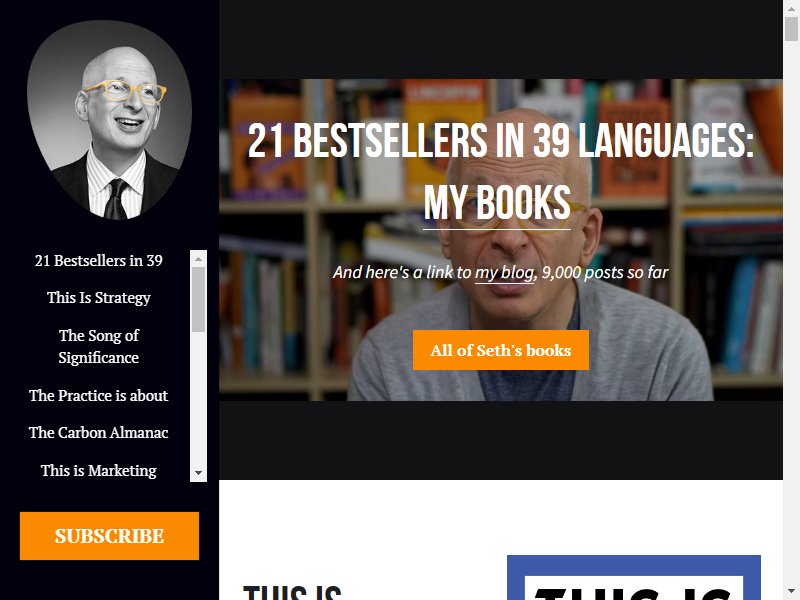This screenshot has width=800, height=600.
Task: Choose 'The Carbon Almanac' in sidebar
Action: 98,433
